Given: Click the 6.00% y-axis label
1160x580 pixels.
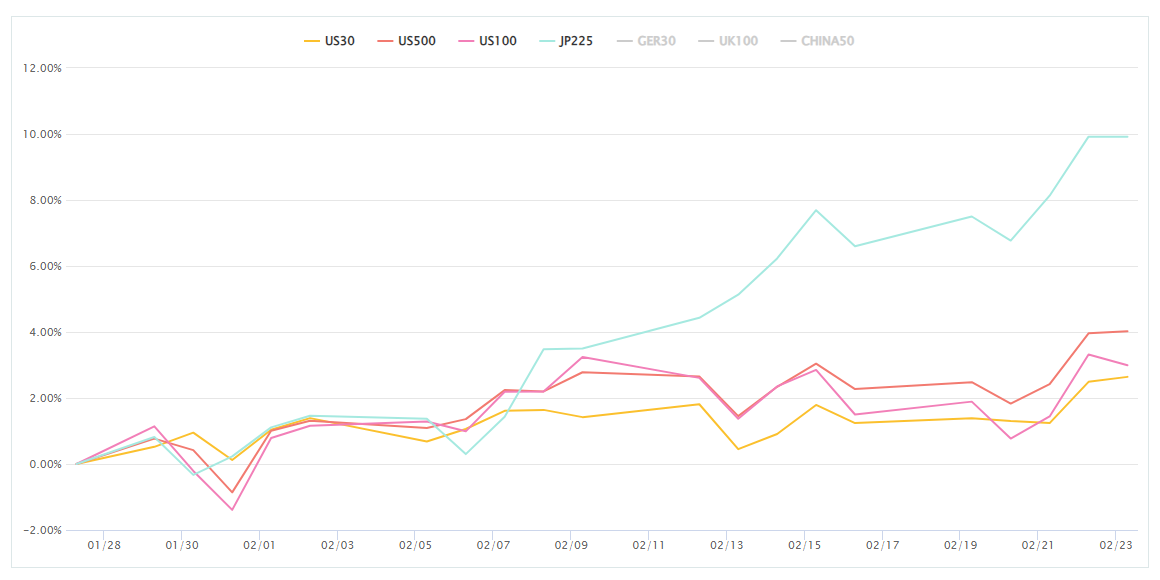Looking at the screenshot, I should pos(46,266).
